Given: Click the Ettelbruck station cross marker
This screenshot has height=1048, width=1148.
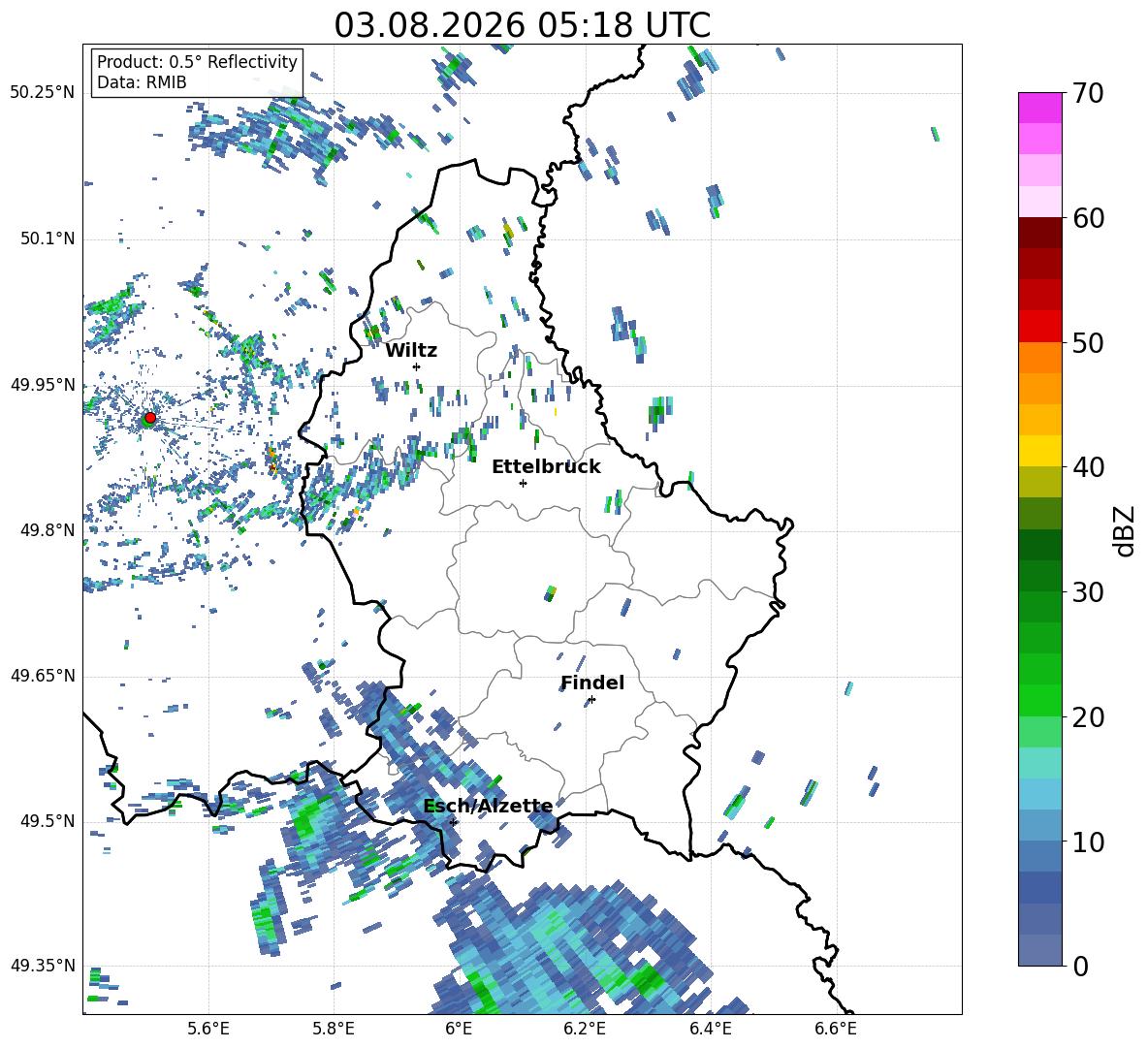Looking at the screenshot, I should pyautogui.click(x=523, y=483).
